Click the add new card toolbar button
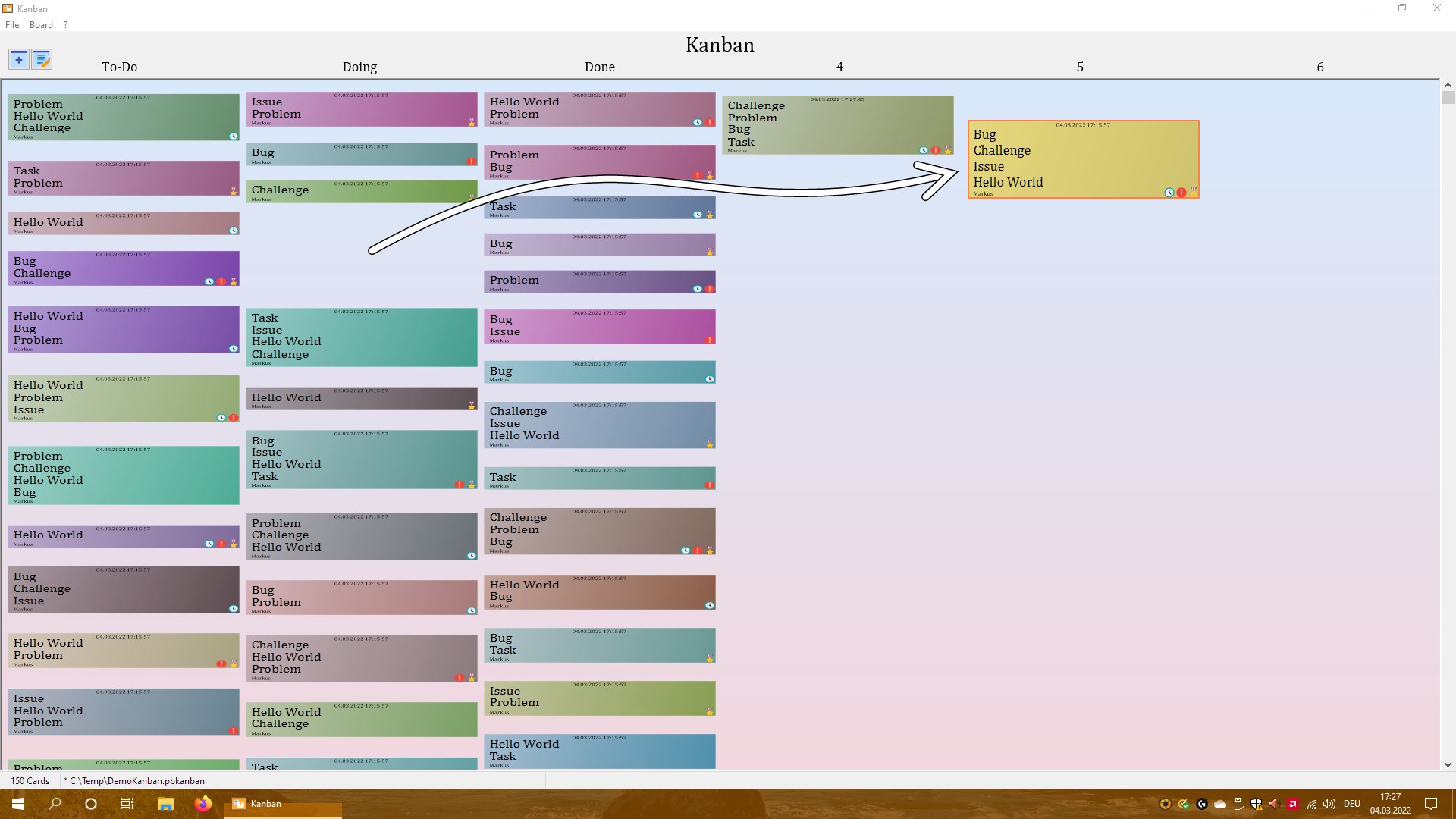This screenshot has height=819, width=1456. 19,59
